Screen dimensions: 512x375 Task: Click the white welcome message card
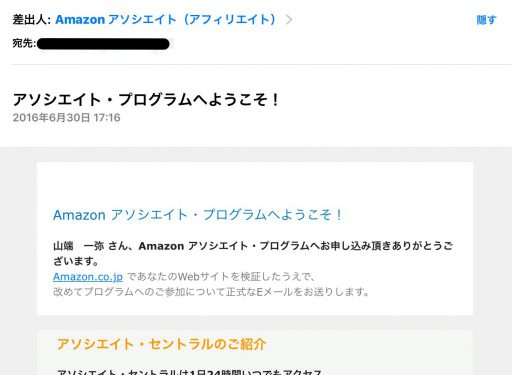255,238
